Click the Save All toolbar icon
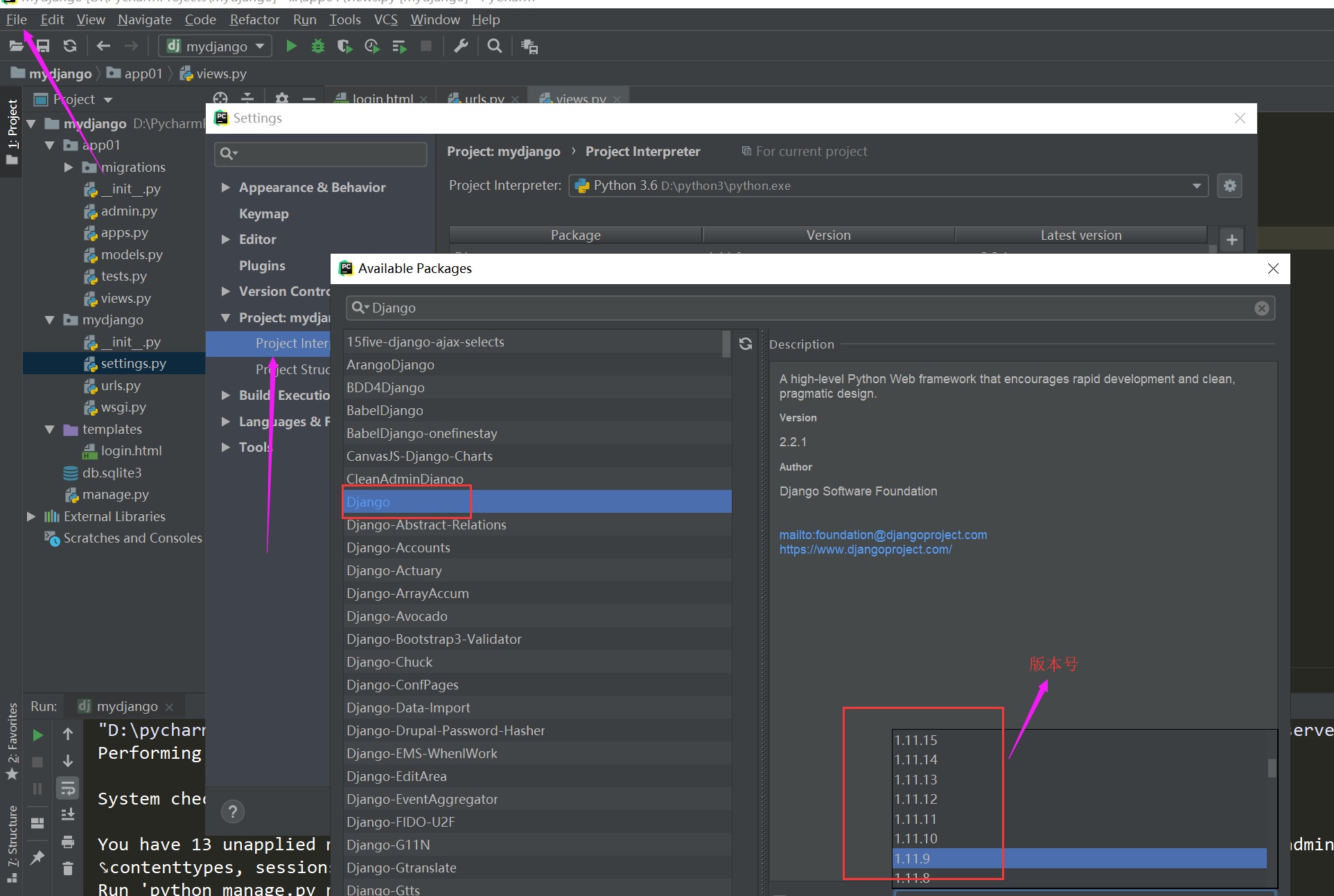The image size is (1334, 896). [x=43, y=46]
